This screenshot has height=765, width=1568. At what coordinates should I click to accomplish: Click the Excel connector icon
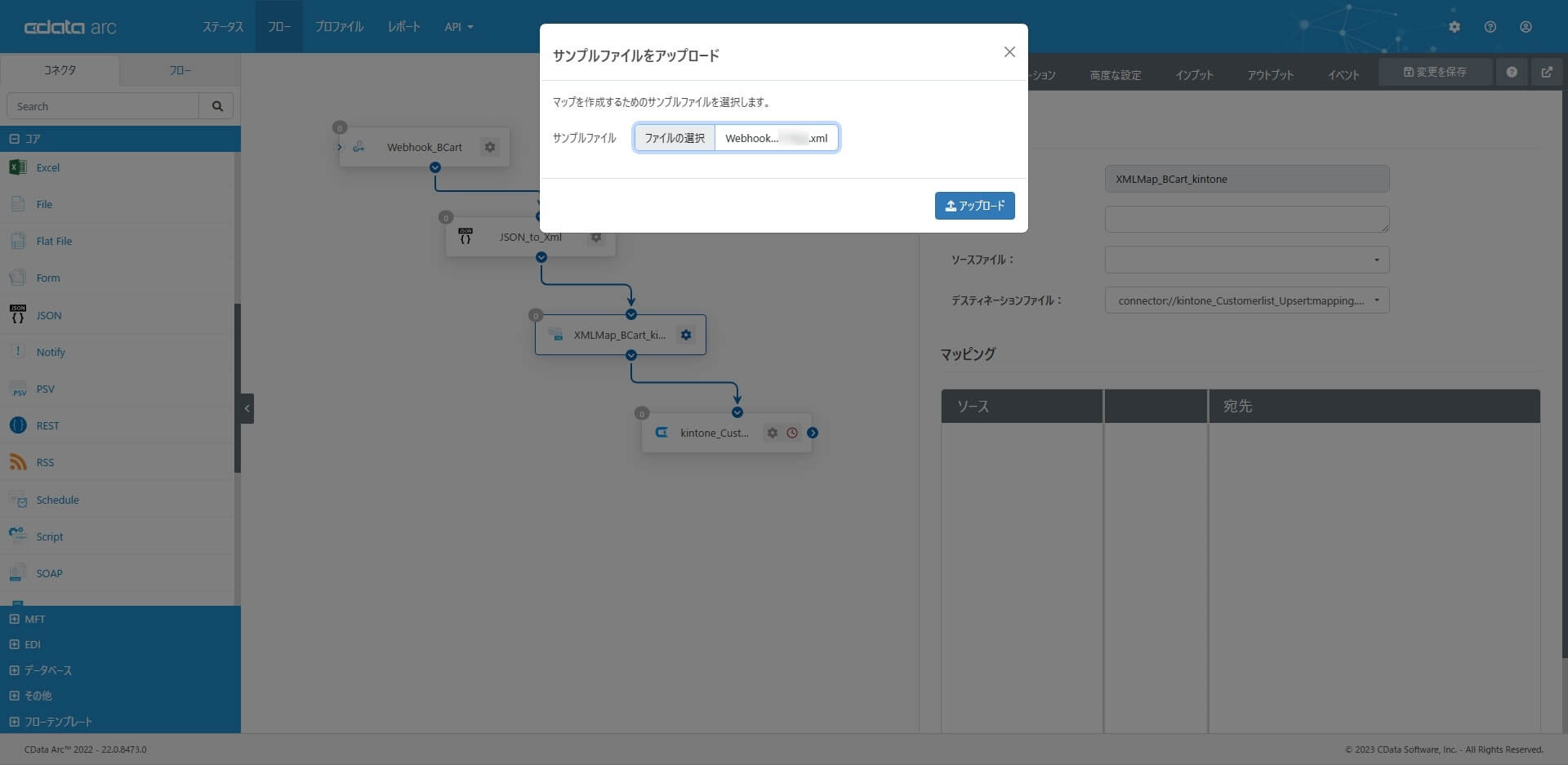pyautogui.click(x=17, y=167)
